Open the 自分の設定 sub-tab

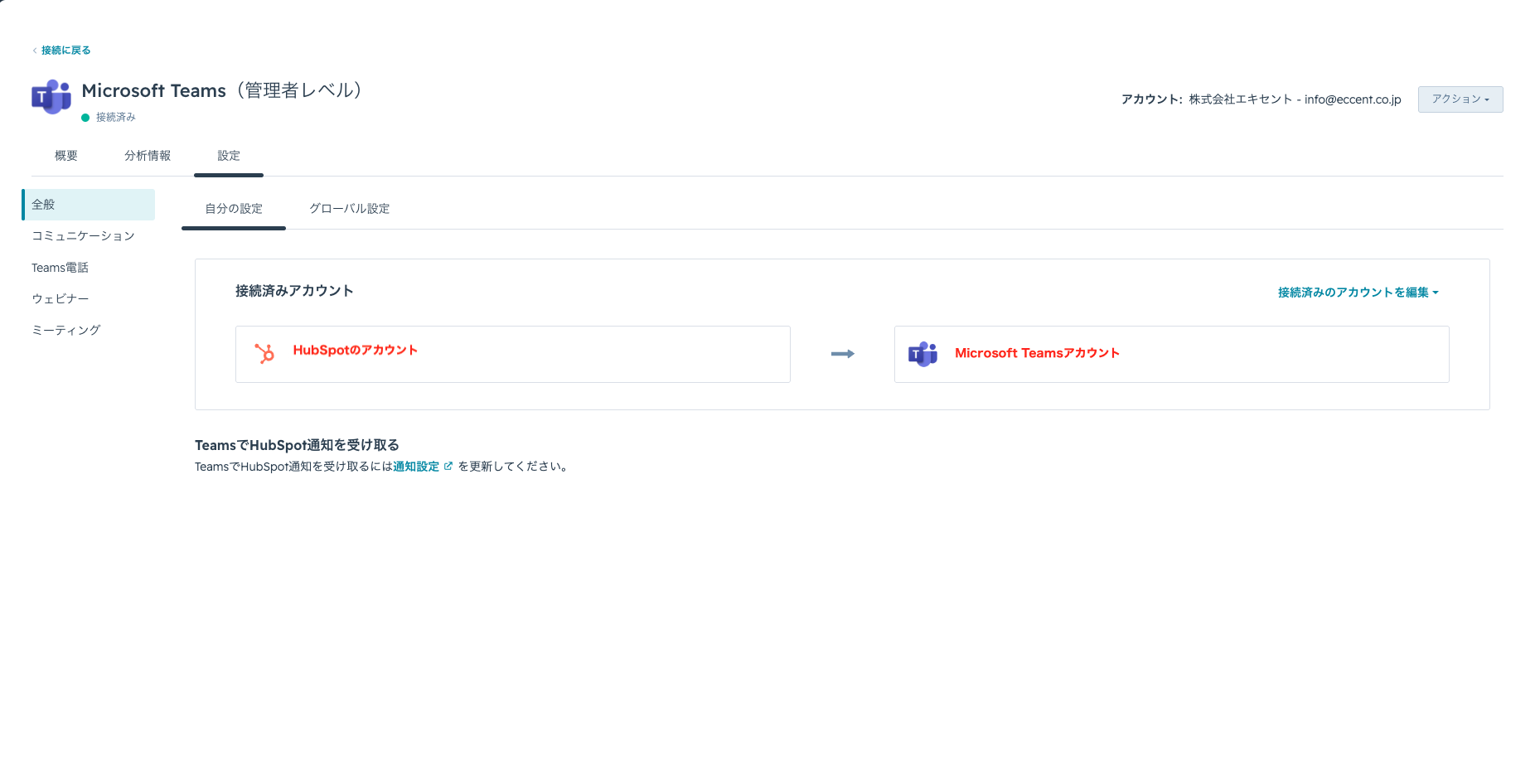234,209
